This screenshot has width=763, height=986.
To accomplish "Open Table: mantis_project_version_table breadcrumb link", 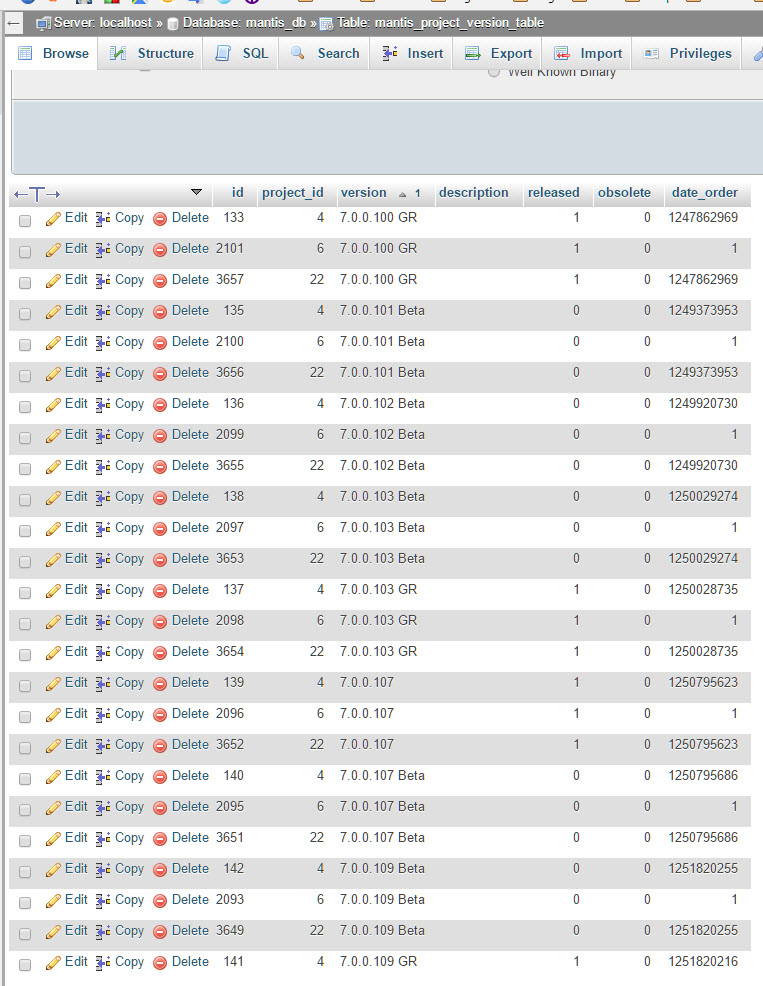I will (x=440, y=23).
